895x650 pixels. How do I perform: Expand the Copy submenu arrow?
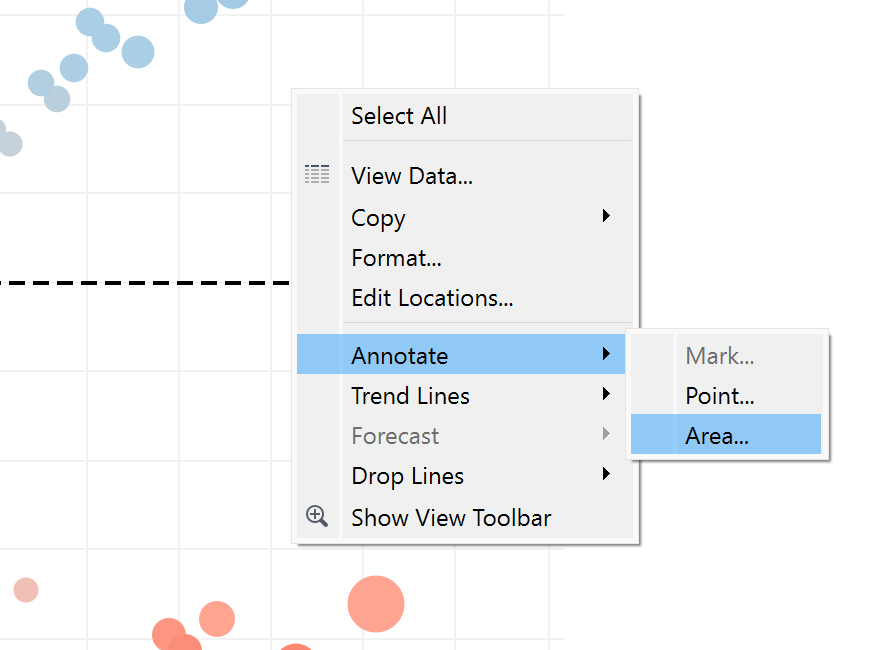(606, 216)
